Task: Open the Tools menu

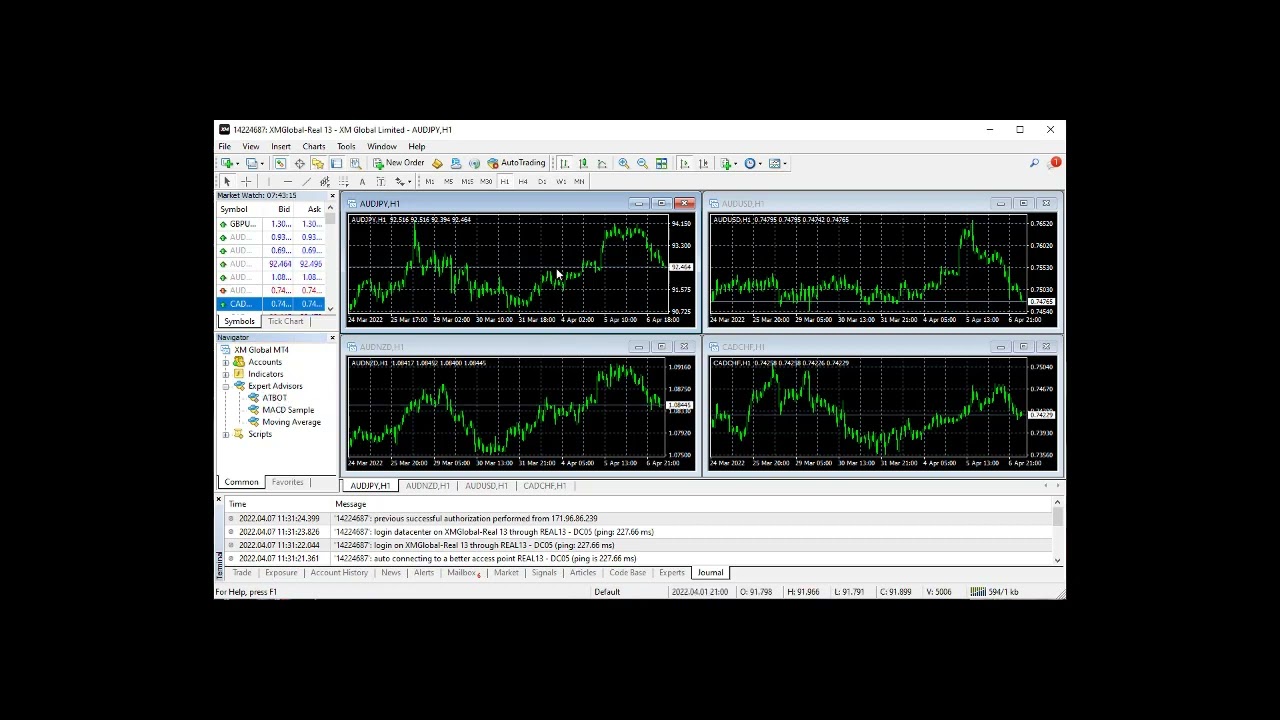Action: tap(346, 146)
